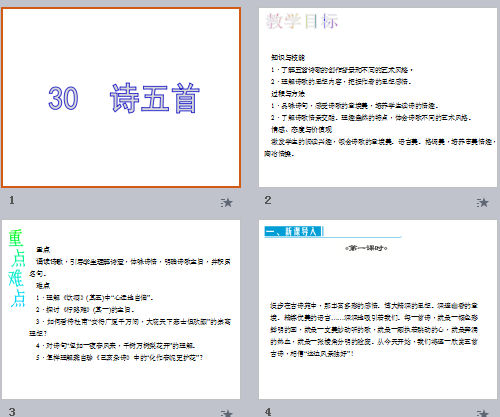Image resolution: width=500 pixels, height=417 pixels.
Task: Click the "难点" subheading on slide 3
Action: pos(43,285)
